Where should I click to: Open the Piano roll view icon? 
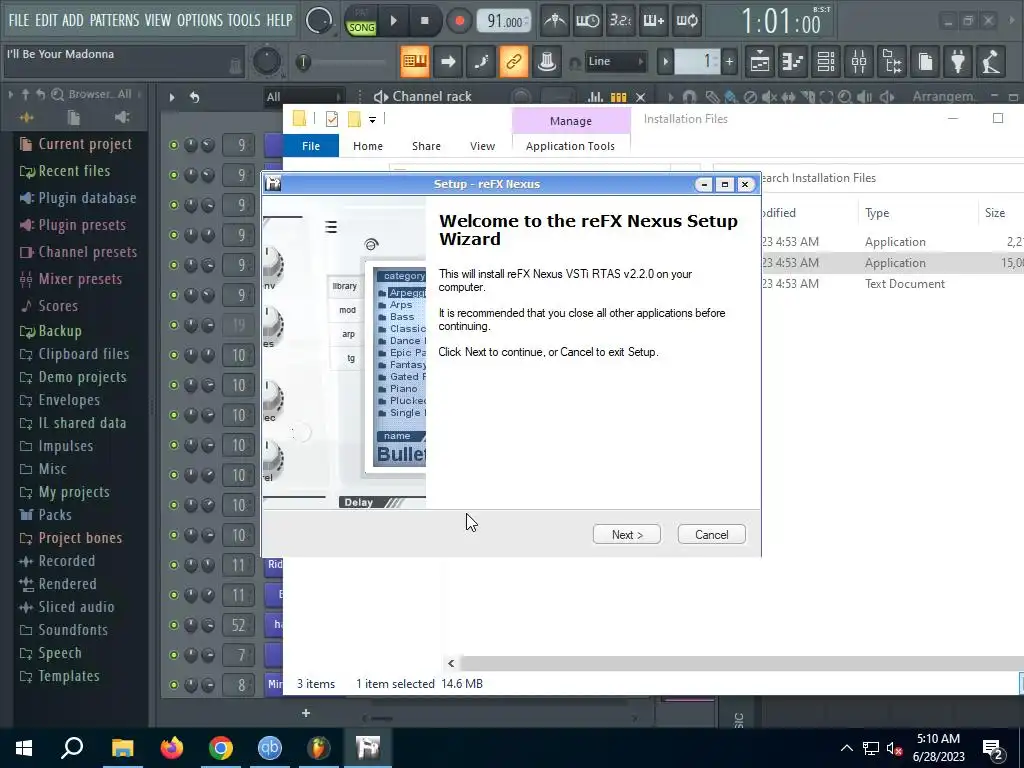(x=793, y=62)
